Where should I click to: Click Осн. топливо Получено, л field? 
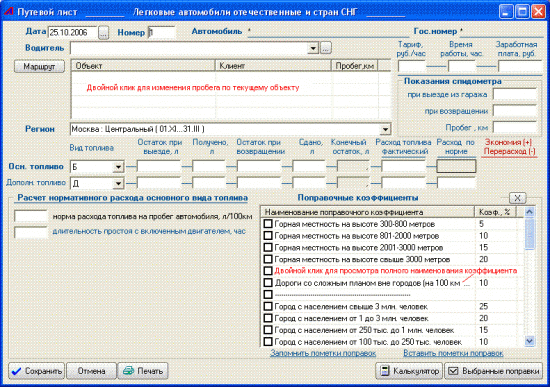click(x=209, y=166)
